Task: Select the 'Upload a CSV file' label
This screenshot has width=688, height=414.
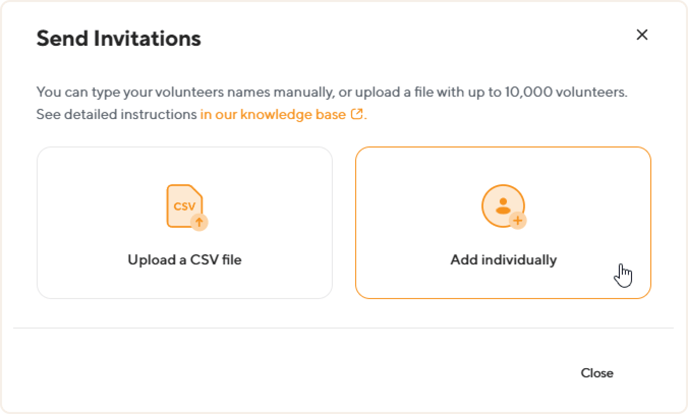Action: (185, 260)
